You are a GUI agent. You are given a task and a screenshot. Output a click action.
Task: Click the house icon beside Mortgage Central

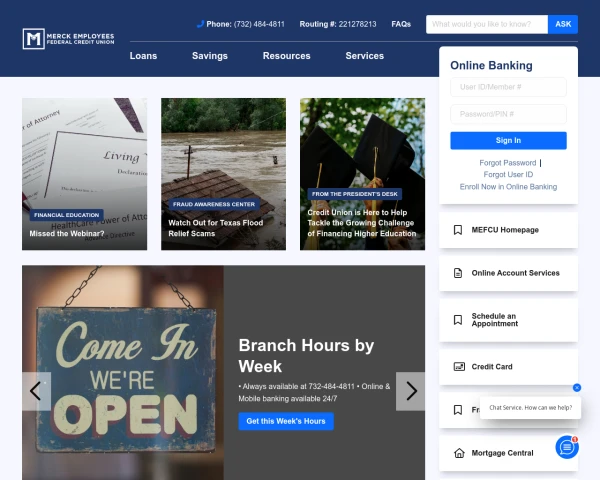(459, 453)
